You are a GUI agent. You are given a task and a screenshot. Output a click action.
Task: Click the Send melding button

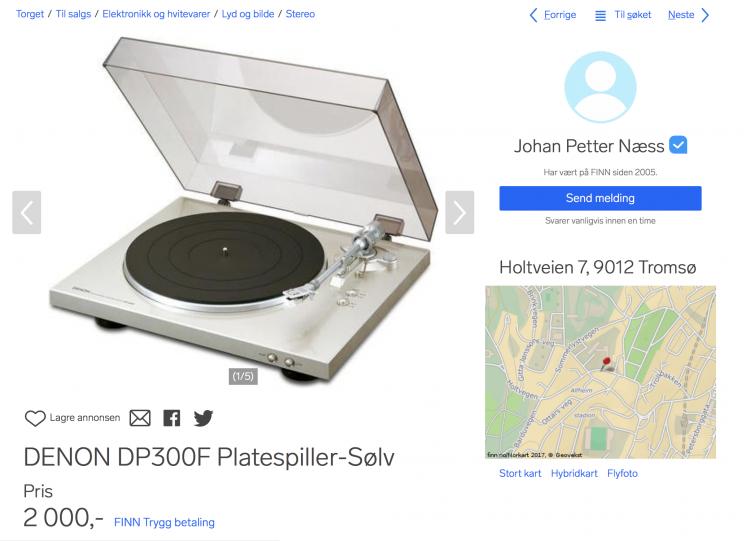[600, 198]
